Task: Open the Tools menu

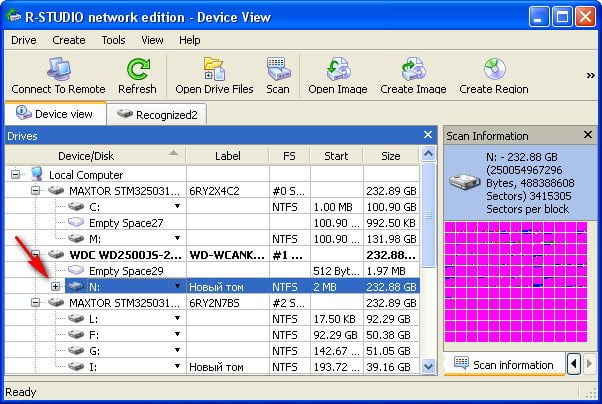Action: click(x=113, y=40)
